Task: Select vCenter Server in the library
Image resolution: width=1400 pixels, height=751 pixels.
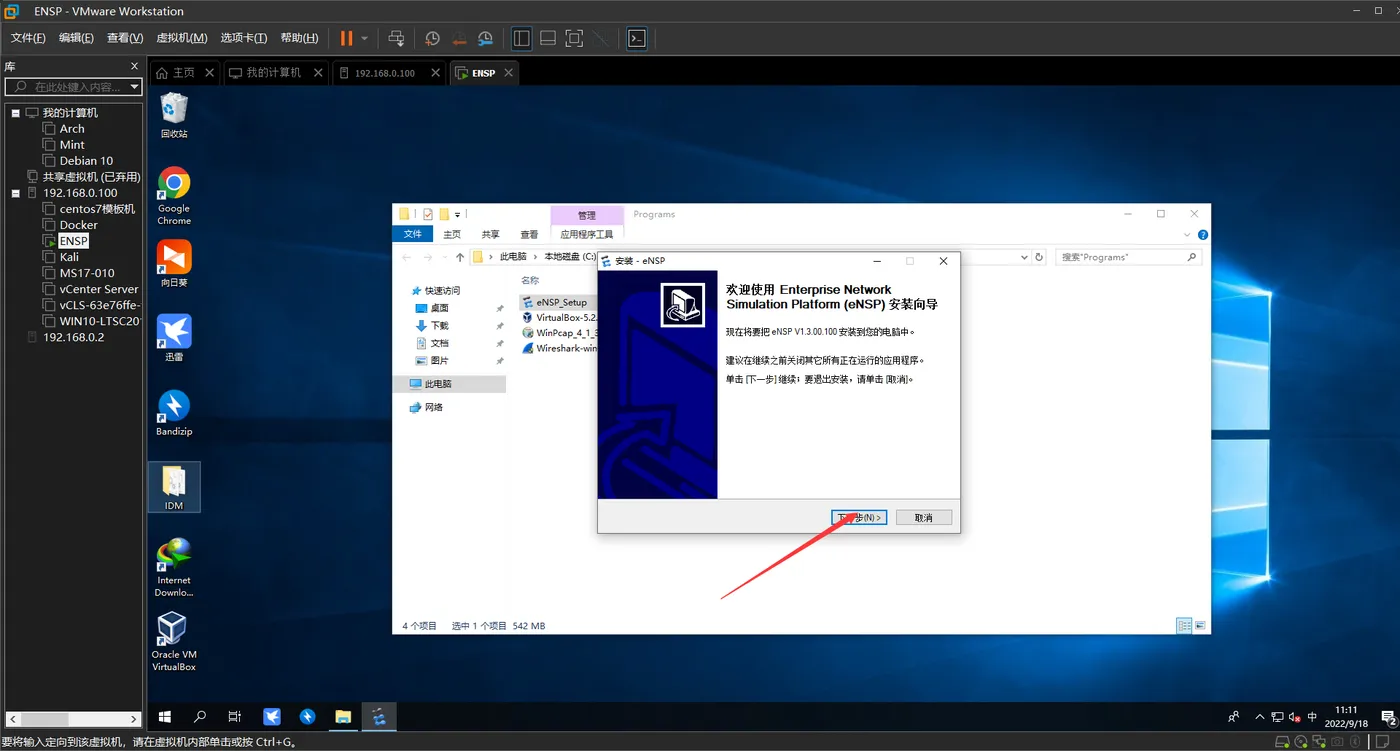Action: pos(99,289)
